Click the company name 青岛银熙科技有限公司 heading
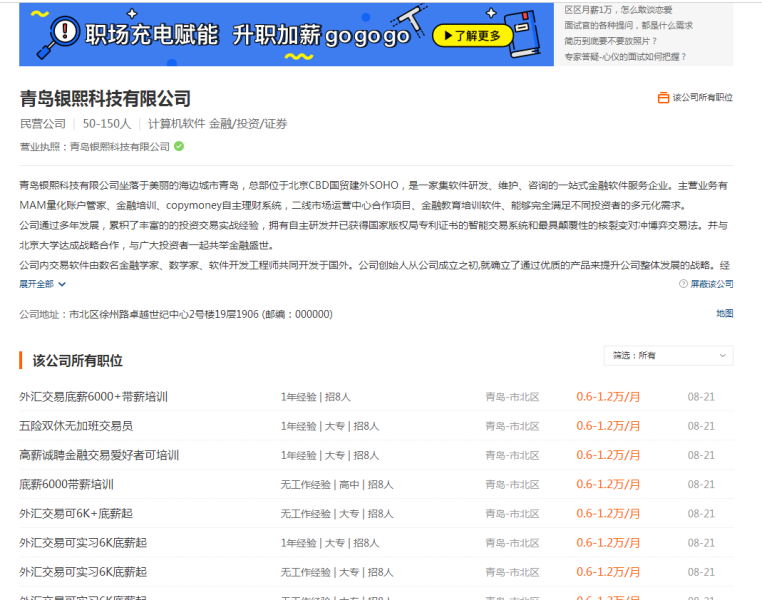The height and width of the screenshot is (600, 762). (105, 99)
